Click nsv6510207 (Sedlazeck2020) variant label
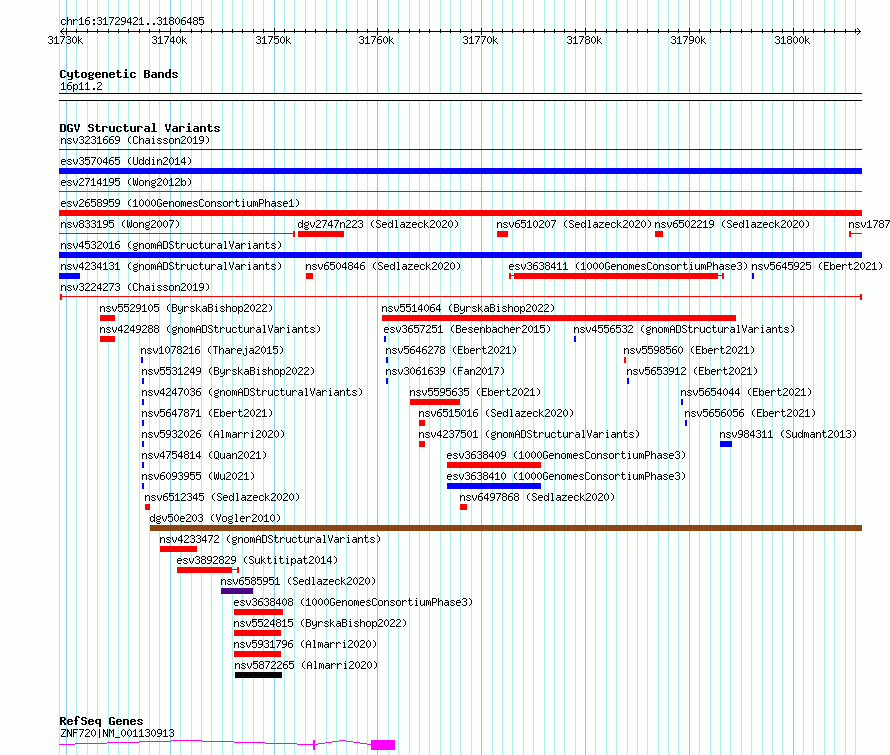890x755 pixels. click(574, 224)
